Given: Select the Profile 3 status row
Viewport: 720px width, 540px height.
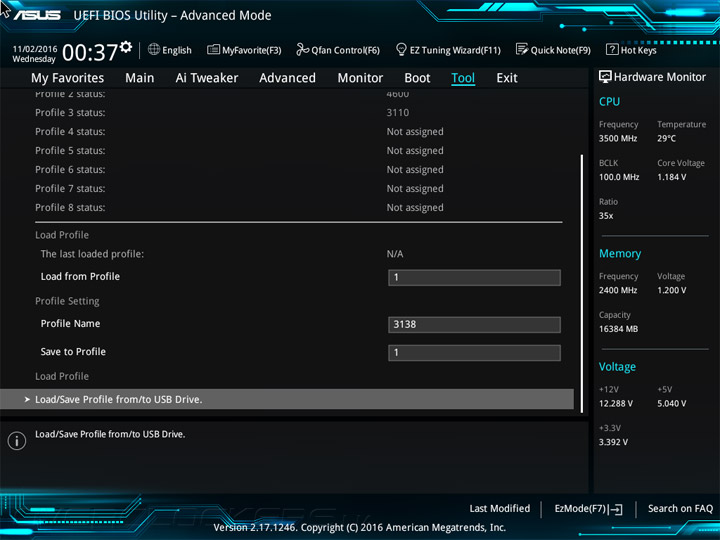Looking at the screenshot, I should coord(298,112).
